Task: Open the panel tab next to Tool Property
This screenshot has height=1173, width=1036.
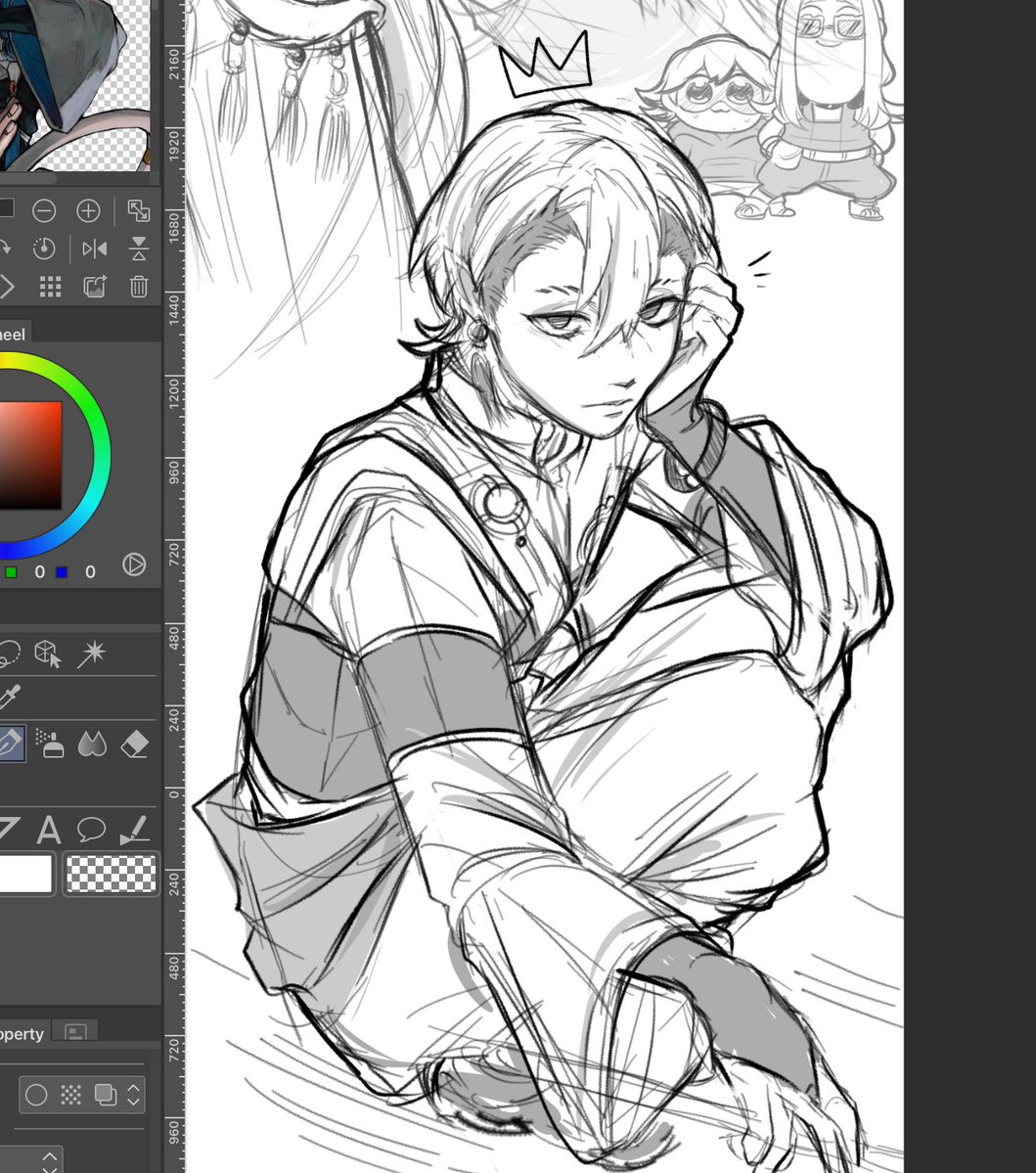Action: (x=75, y=1032)
